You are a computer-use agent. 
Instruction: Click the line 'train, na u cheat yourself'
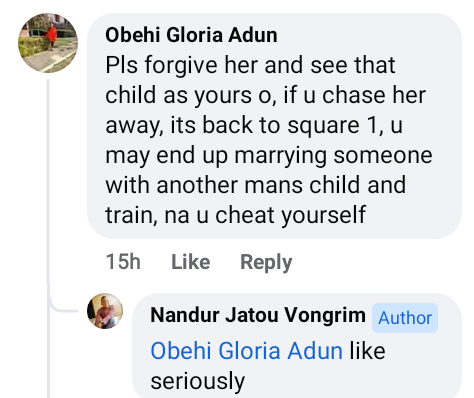236,215
